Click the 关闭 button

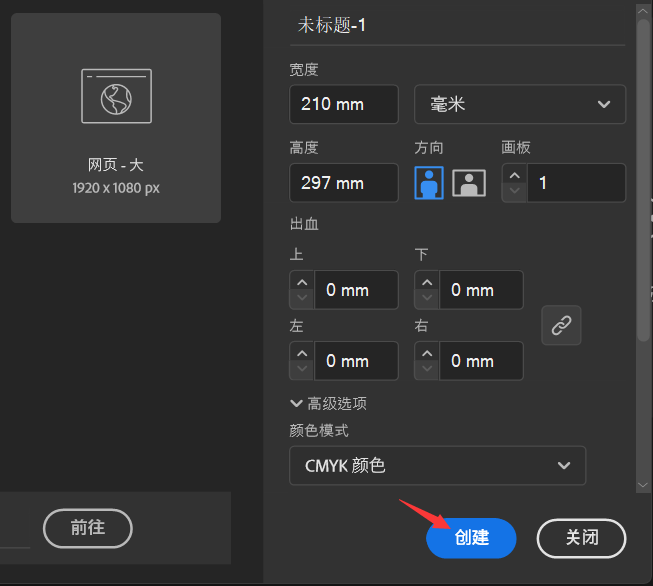point(581,538)
